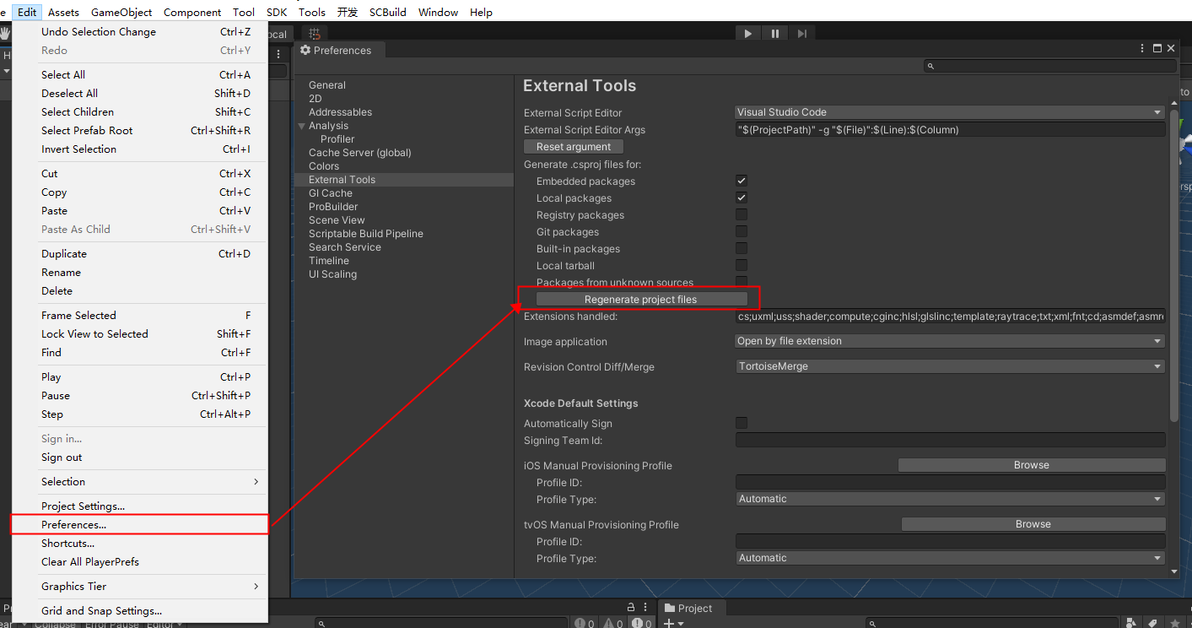Click the Step frame button in toolbar
Screen dimensions: 1192x628
click(x=802, y=33)
